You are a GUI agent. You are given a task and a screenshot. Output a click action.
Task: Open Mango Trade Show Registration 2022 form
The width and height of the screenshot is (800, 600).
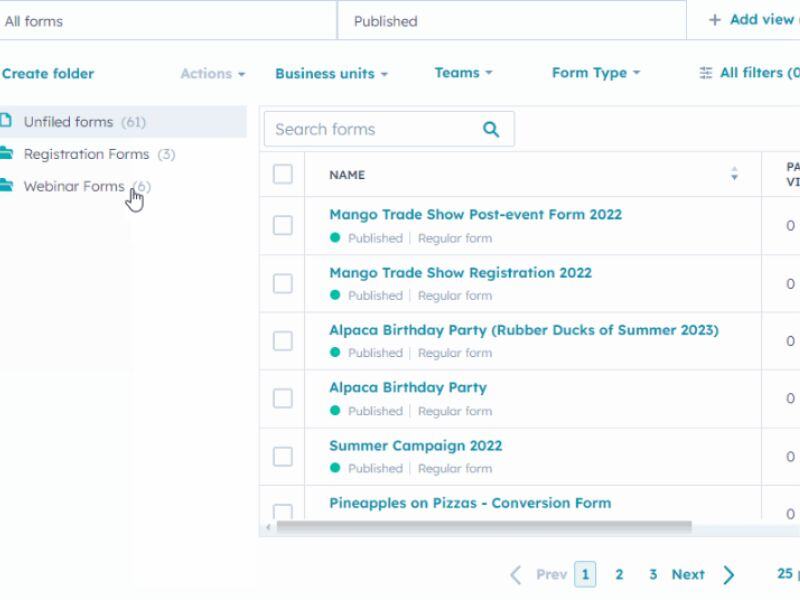[x=460, y=272]
